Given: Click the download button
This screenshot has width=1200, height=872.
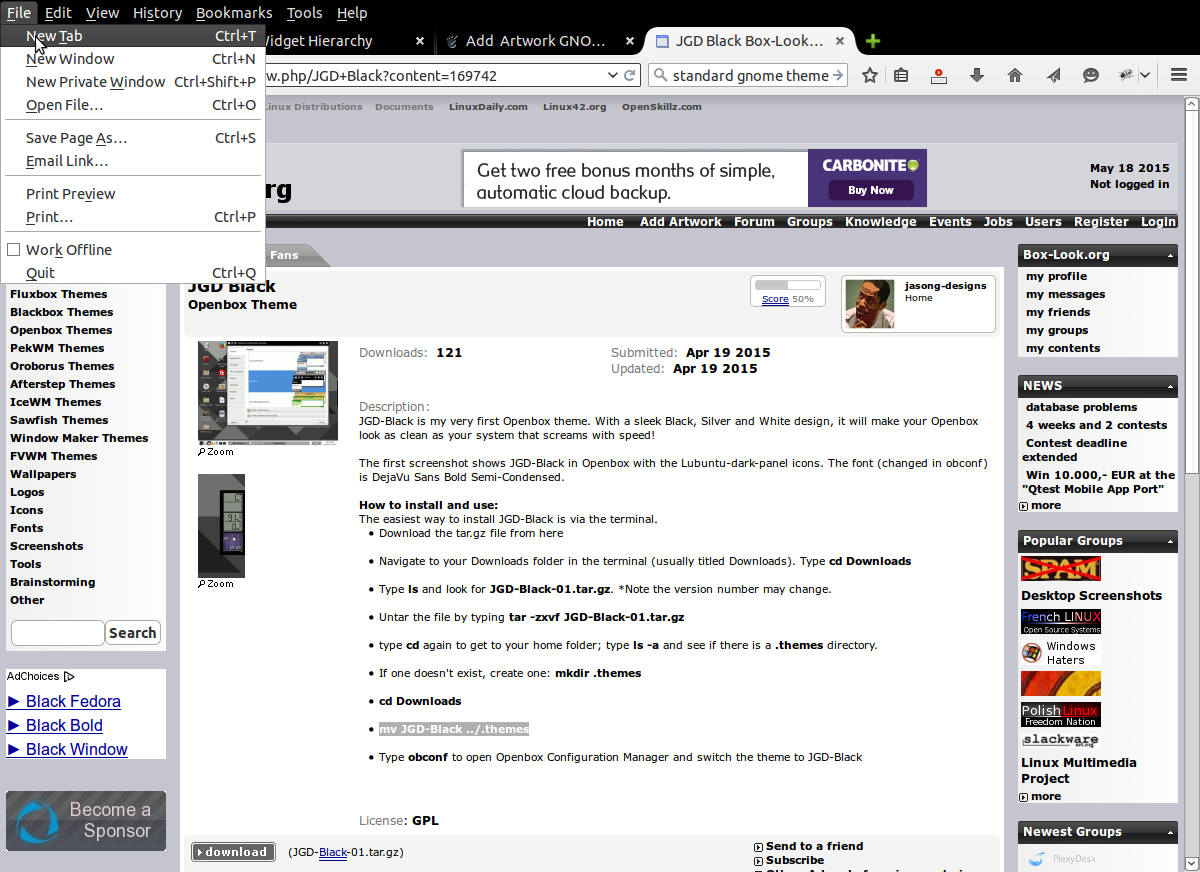Looking at the screenshot, I should 233,852.
